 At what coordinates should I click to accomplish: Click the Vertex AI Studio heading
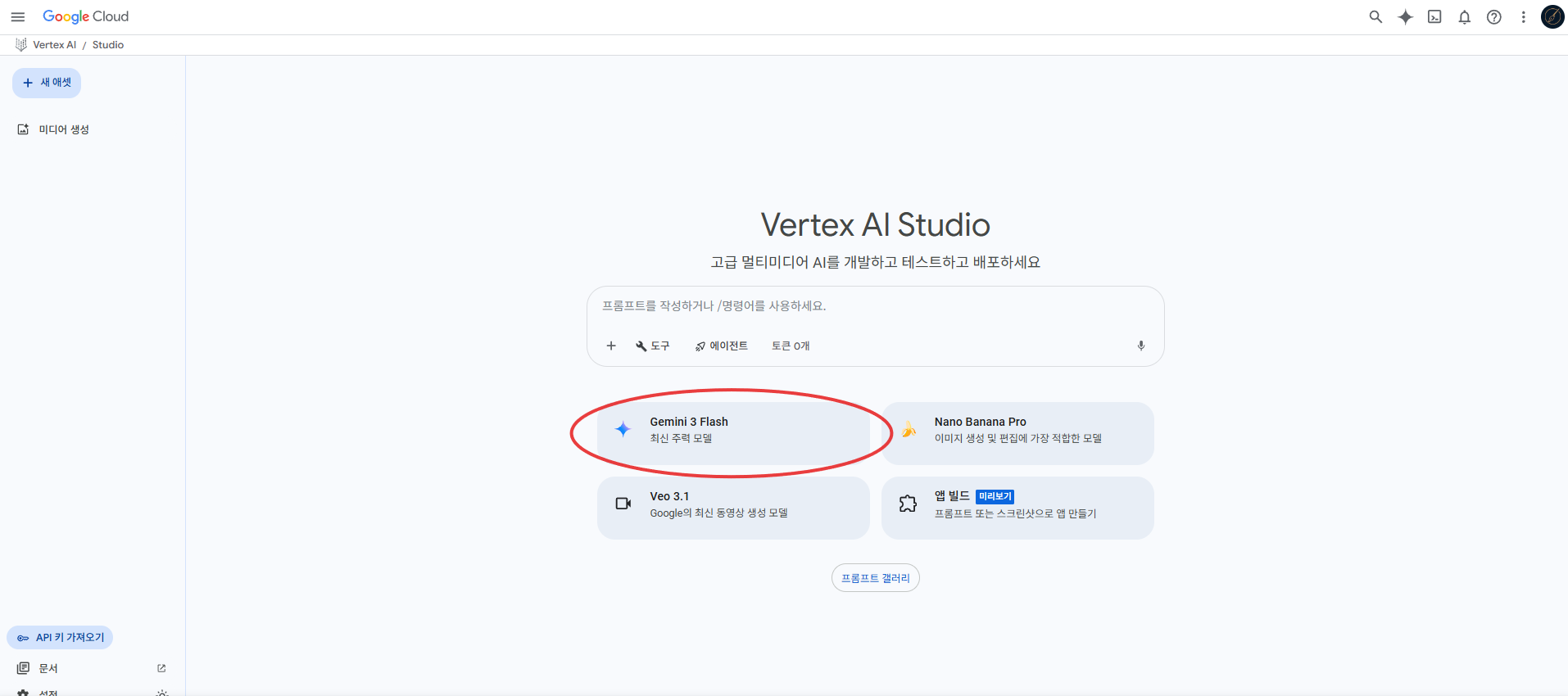875,225
